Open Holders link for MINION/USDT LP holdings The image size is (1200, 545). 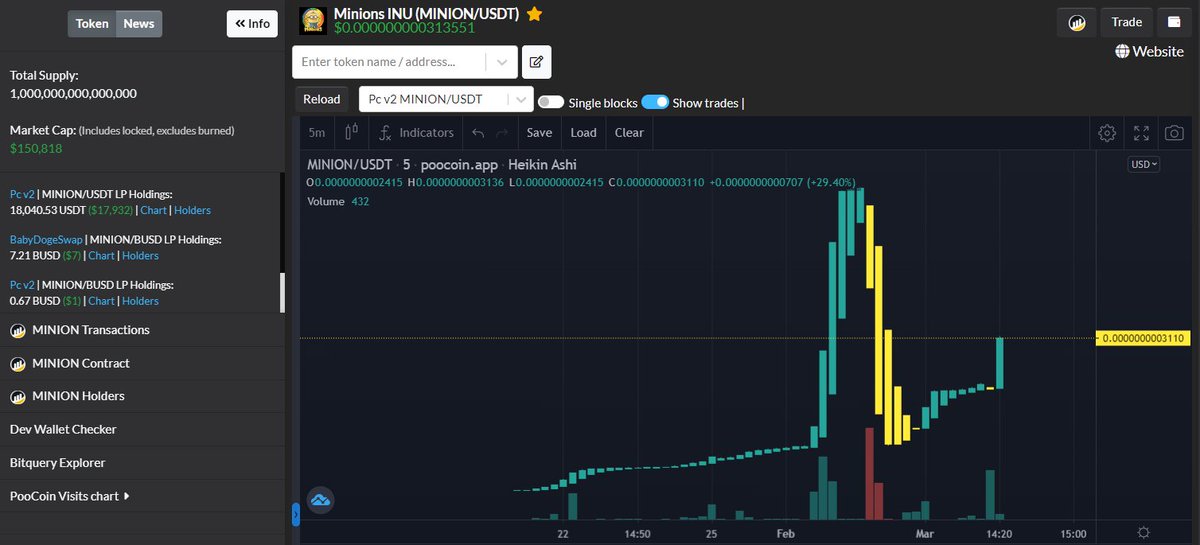(192, 211)
